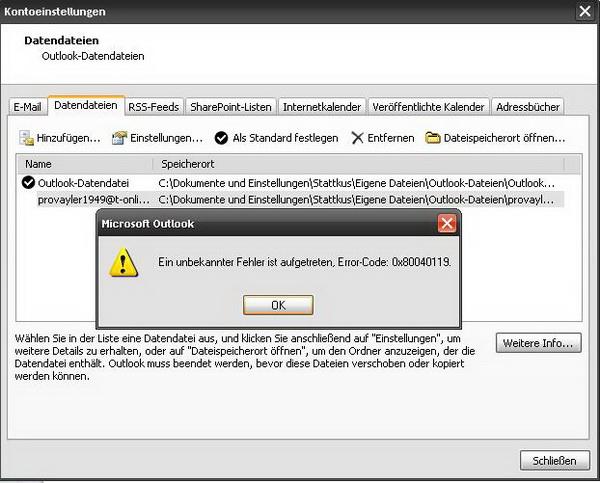Click the error message text with code 0x80040119
This screenshot has width=600, height=483.
coord(305,262)
